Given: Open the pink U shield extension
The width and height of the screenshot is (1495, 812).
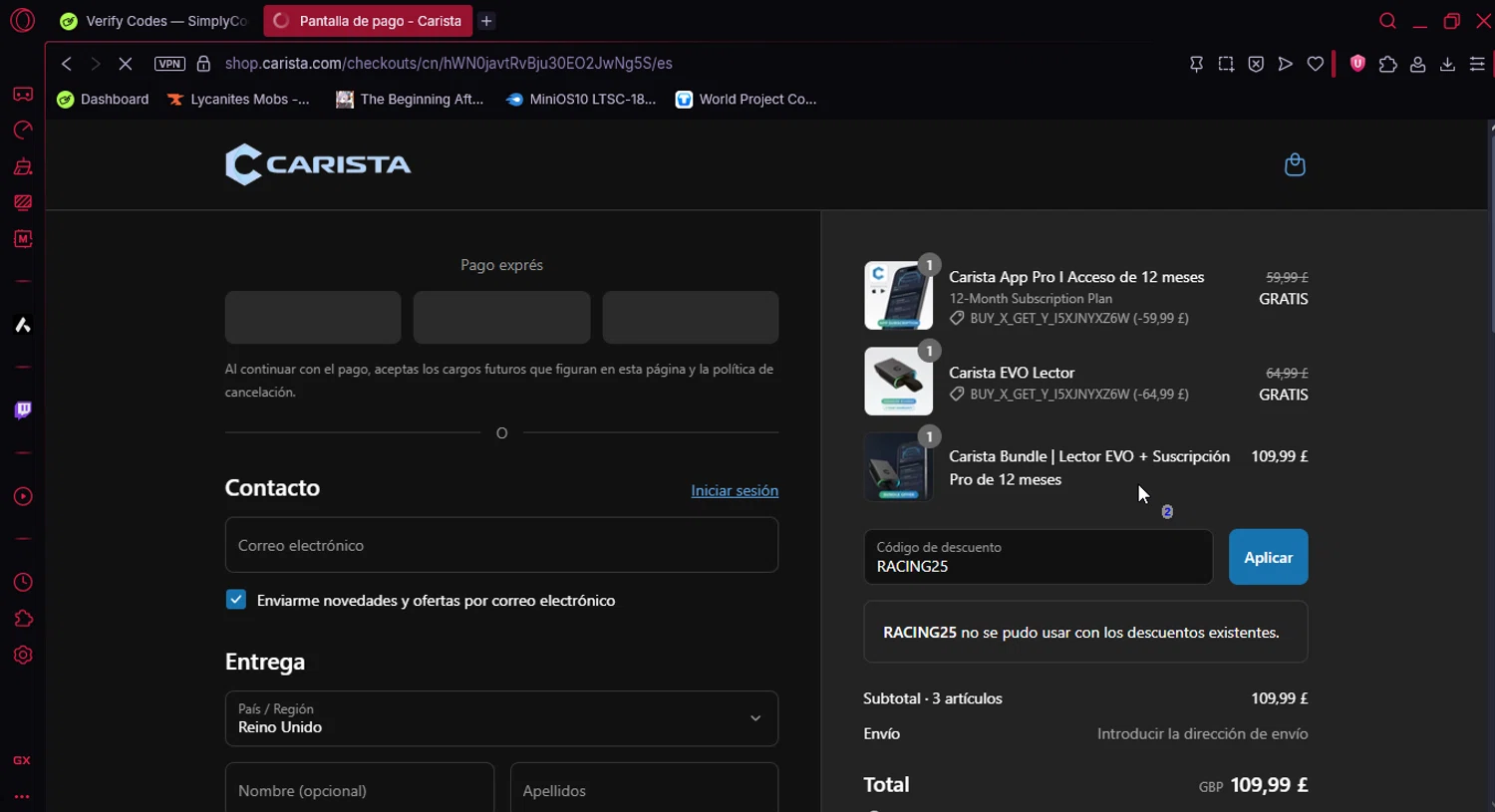Looking at the screenshot, I should pyautogui.click(x=1357, y=63).
